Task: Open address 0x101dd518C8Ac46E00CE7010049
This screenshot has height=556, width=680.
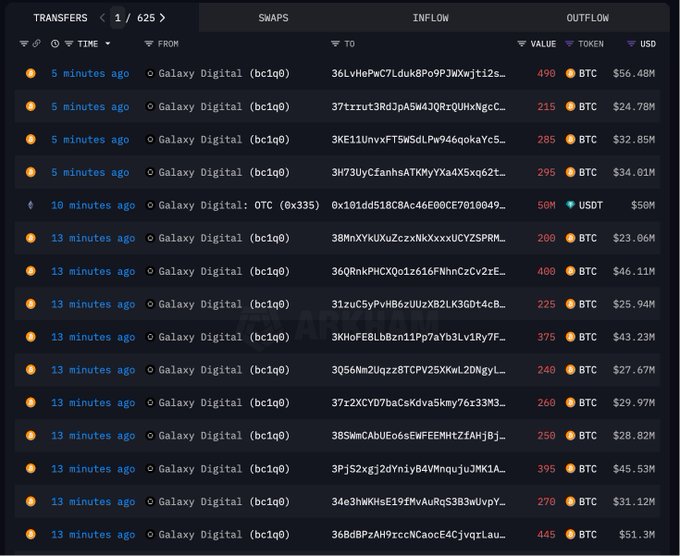Action: click(x=418, y=205)
